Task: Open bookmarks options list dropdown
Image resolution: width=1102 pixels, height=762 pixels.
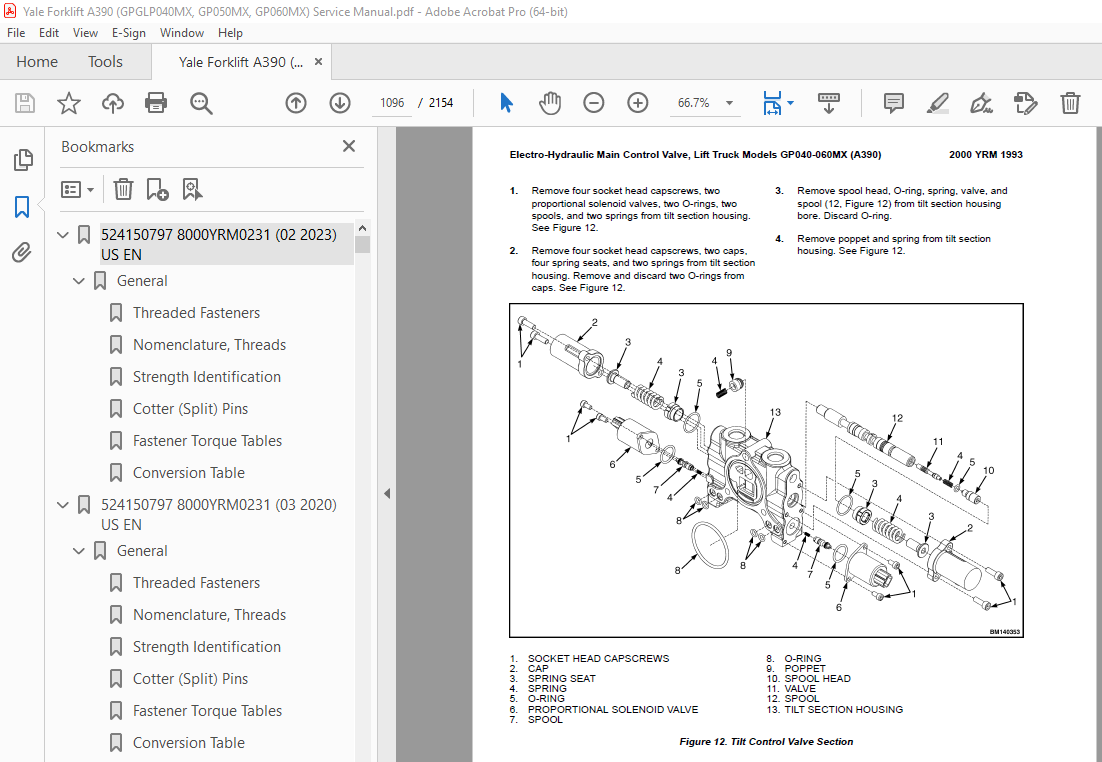Action: (77, 189)
